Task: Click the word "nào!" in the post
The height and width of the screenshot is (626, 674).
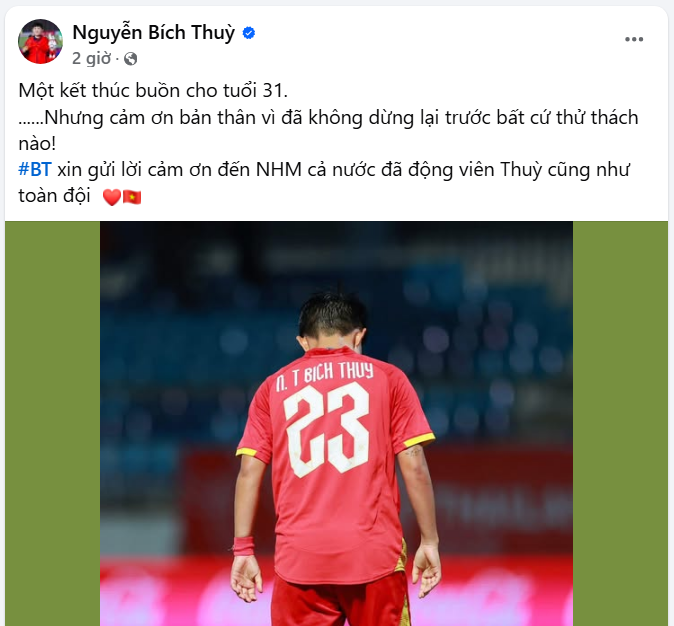Action: coord(37,144)
